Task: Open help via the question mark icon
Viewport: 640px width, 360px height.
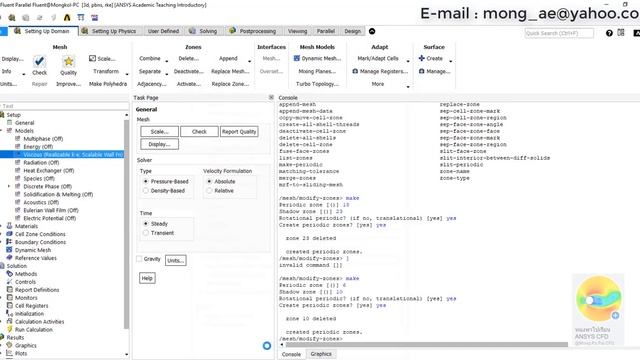Action: tap(609, 33)
